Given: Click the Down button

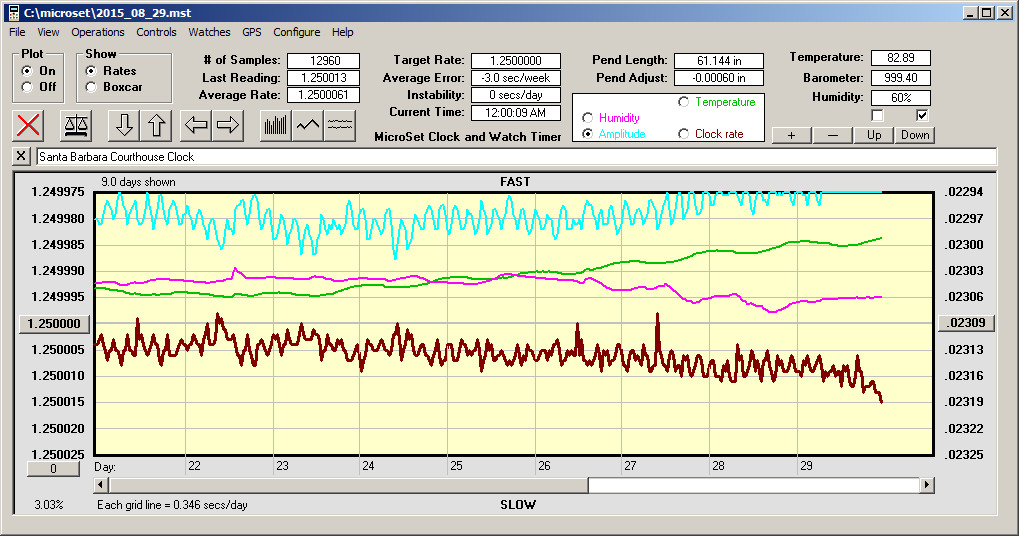Looking at the screenshot, I should (915, 134).
